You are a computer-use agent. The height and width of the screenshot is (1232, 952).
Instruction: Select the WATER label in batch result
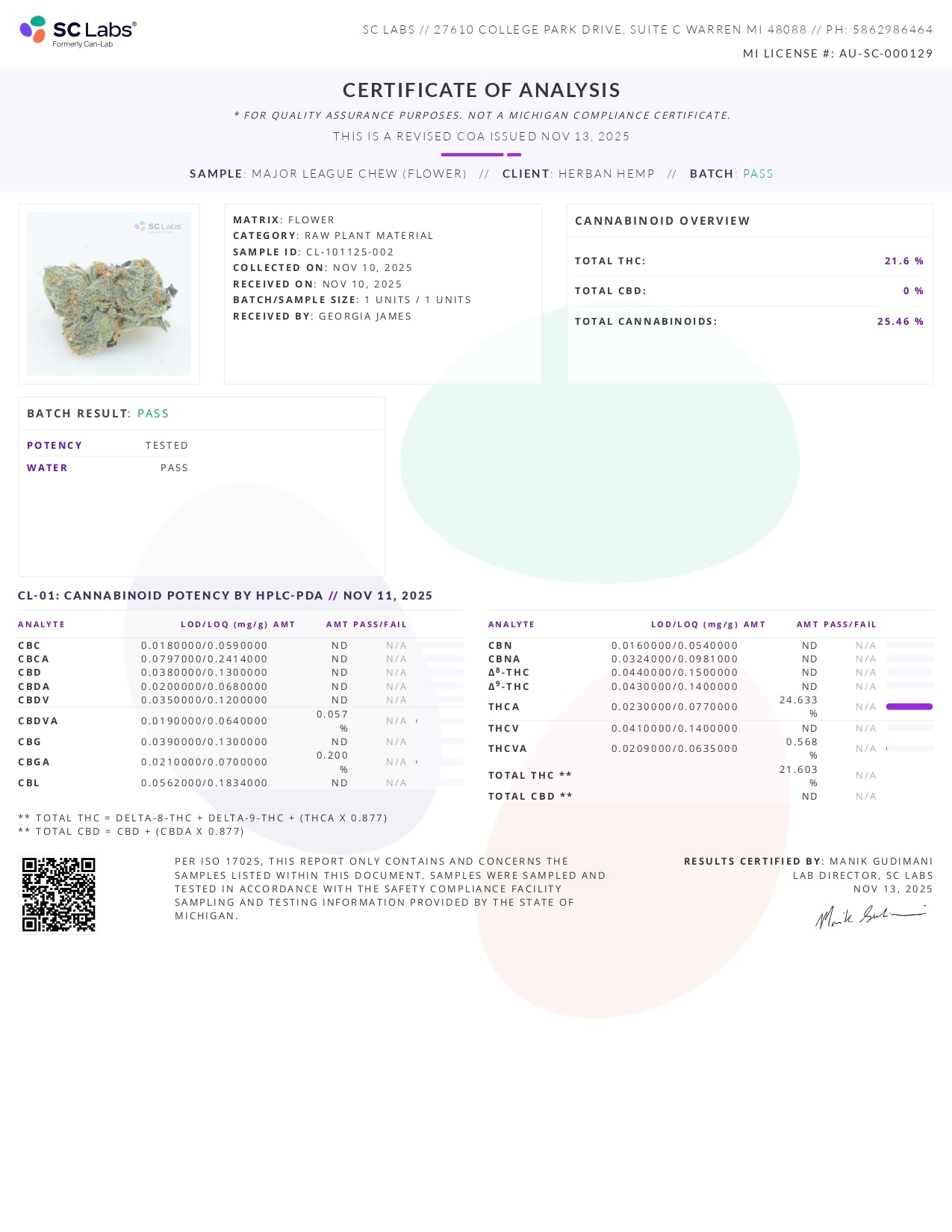click(47, 468)
